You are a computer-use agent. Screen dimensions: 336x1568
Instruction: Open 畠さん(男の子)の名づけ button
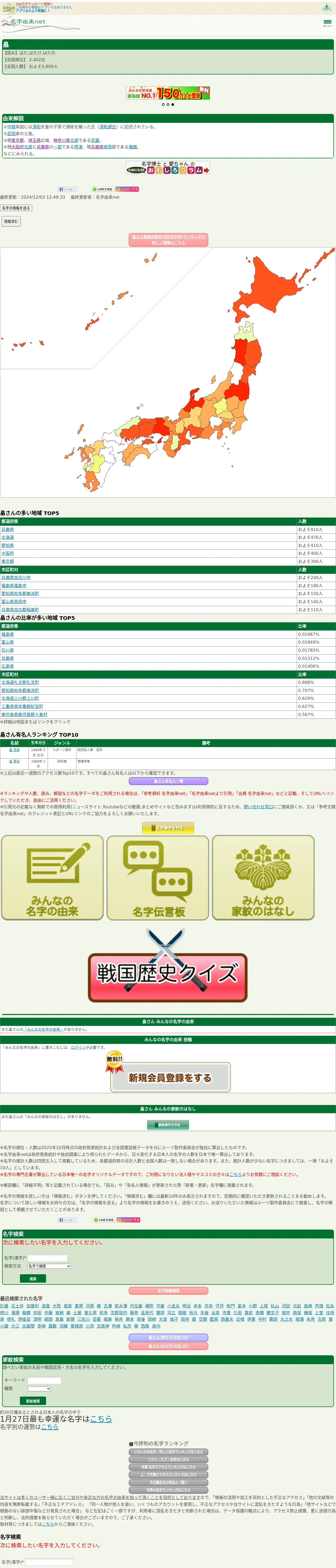[x=168, y=1337]
